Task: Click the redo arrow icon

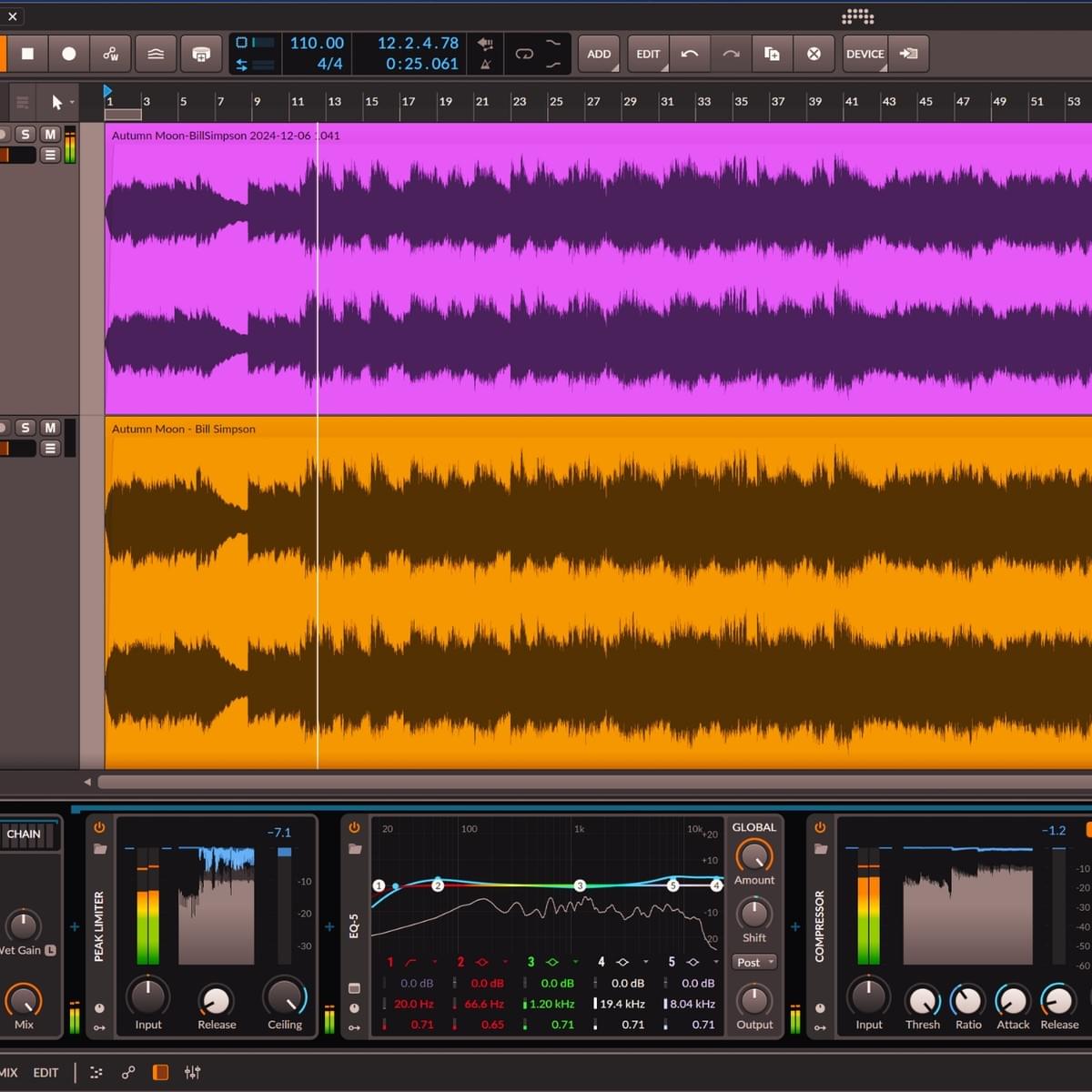Action: click(731, 54)
